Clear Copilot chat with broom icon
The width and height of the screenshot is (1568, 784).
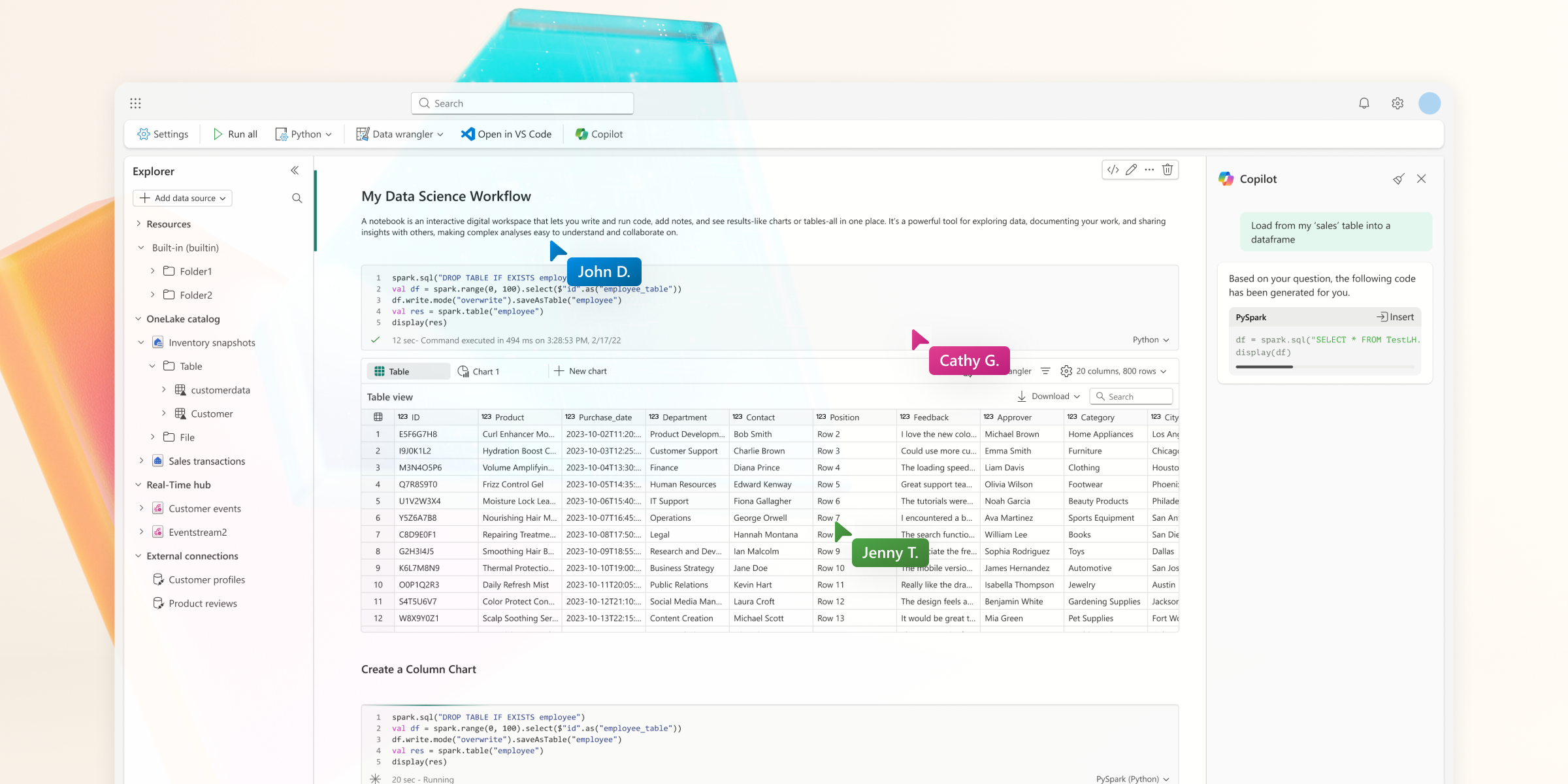tap(1398, 179)
